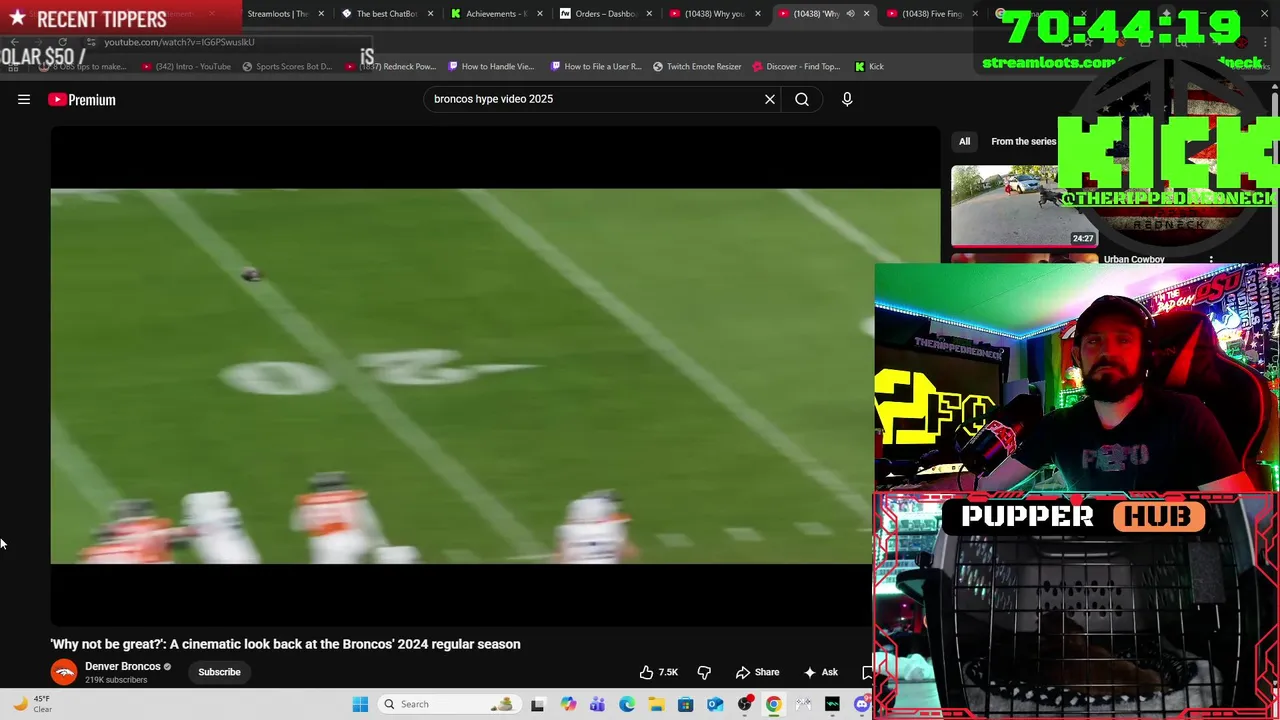
Task: Click '219K subscribers' text
Action: 116,680
